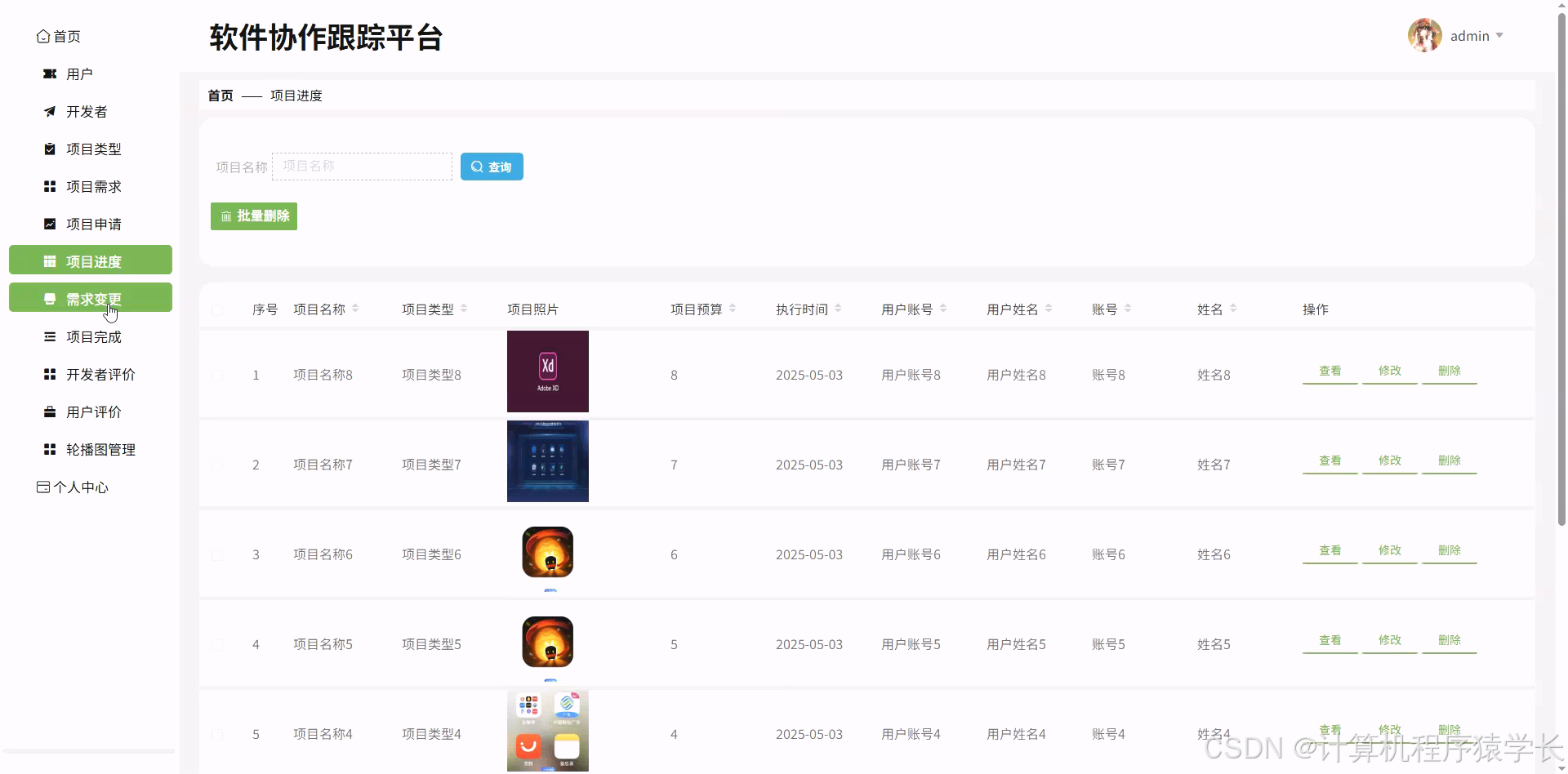Select the 用户 user management icon
This screenshot has width=1568, height=774.
pos(49,73)
